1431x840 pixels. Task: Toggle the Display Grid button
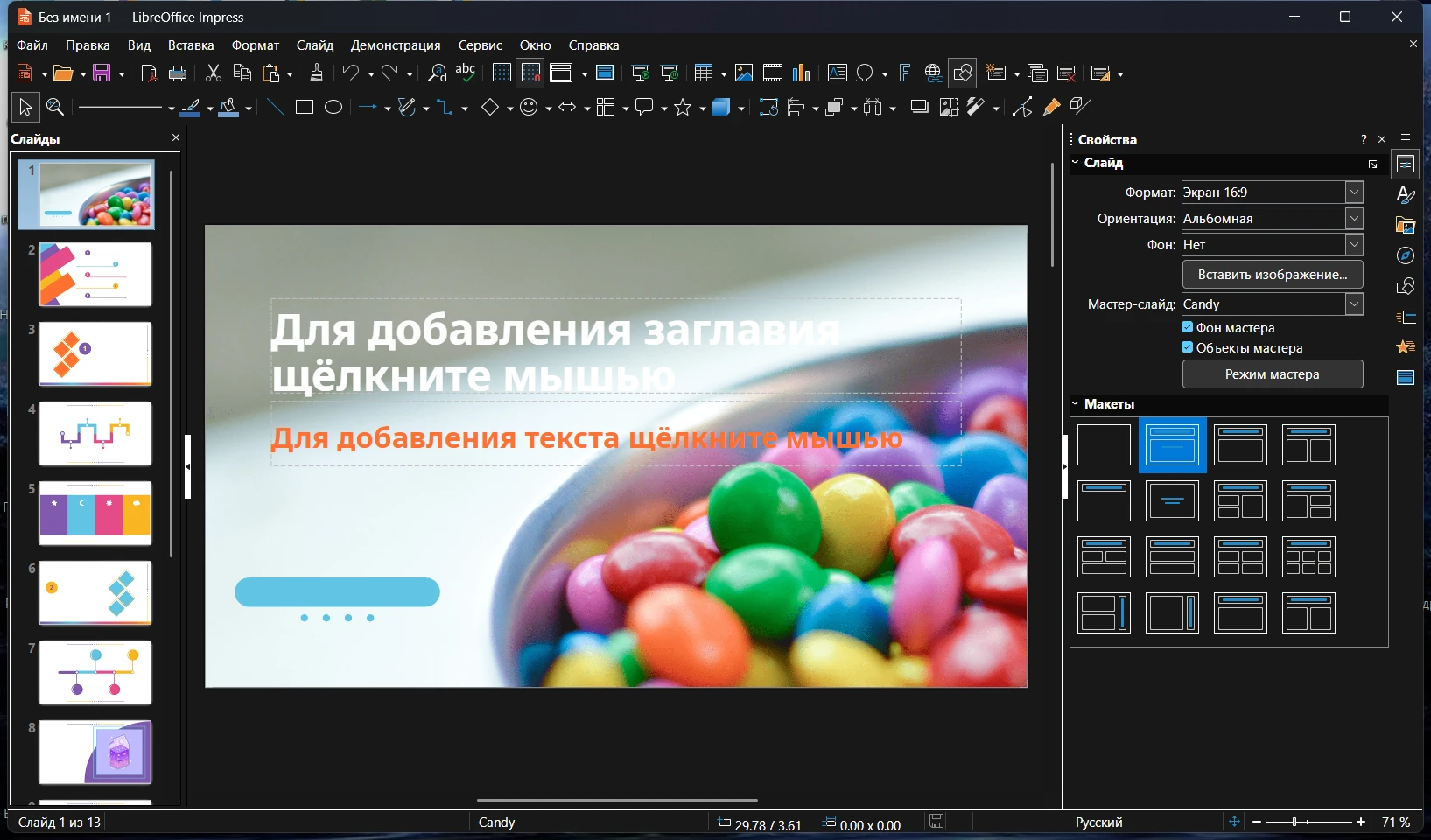coord(502,73)
